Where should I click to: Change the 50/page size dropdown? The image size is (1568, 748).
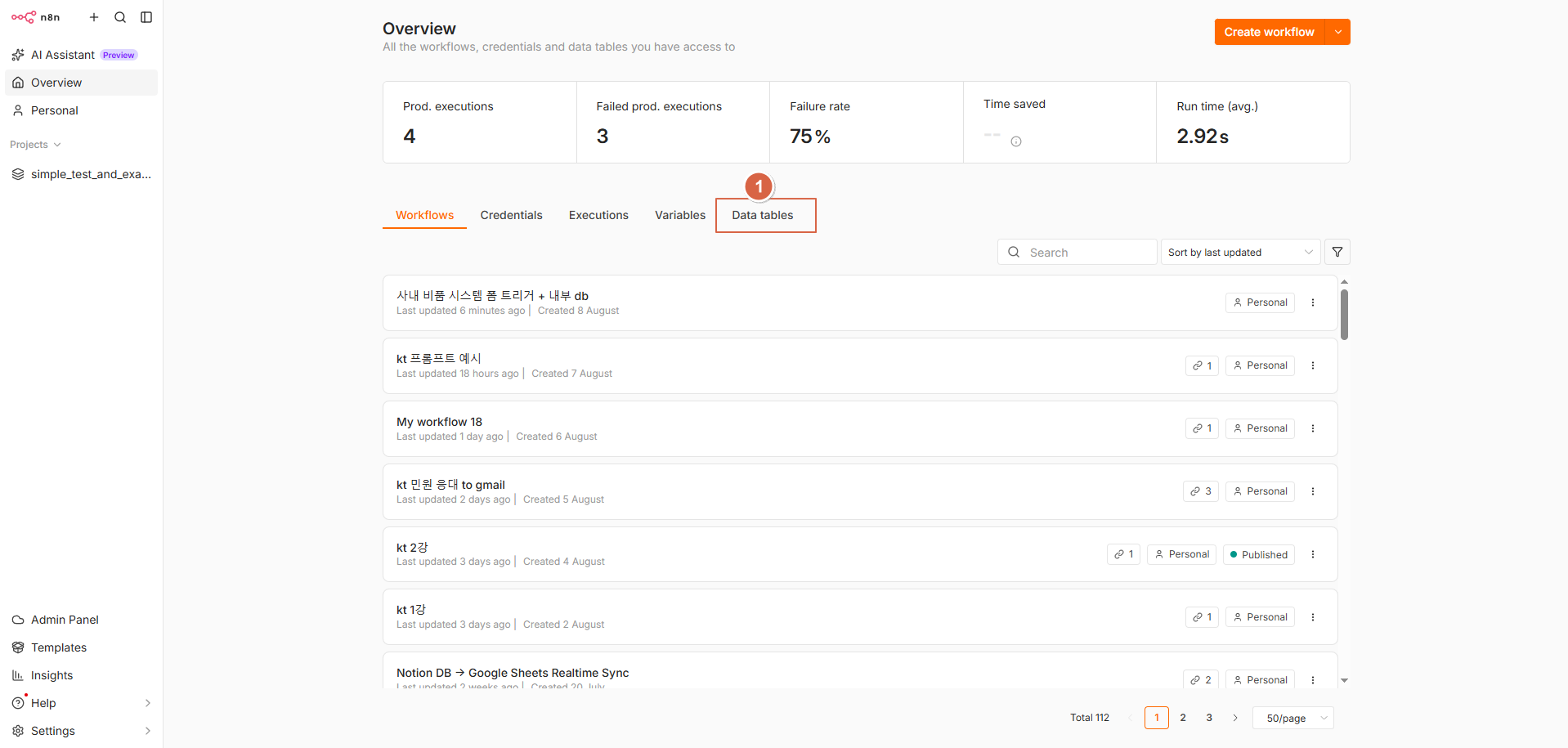[1293, 718]
